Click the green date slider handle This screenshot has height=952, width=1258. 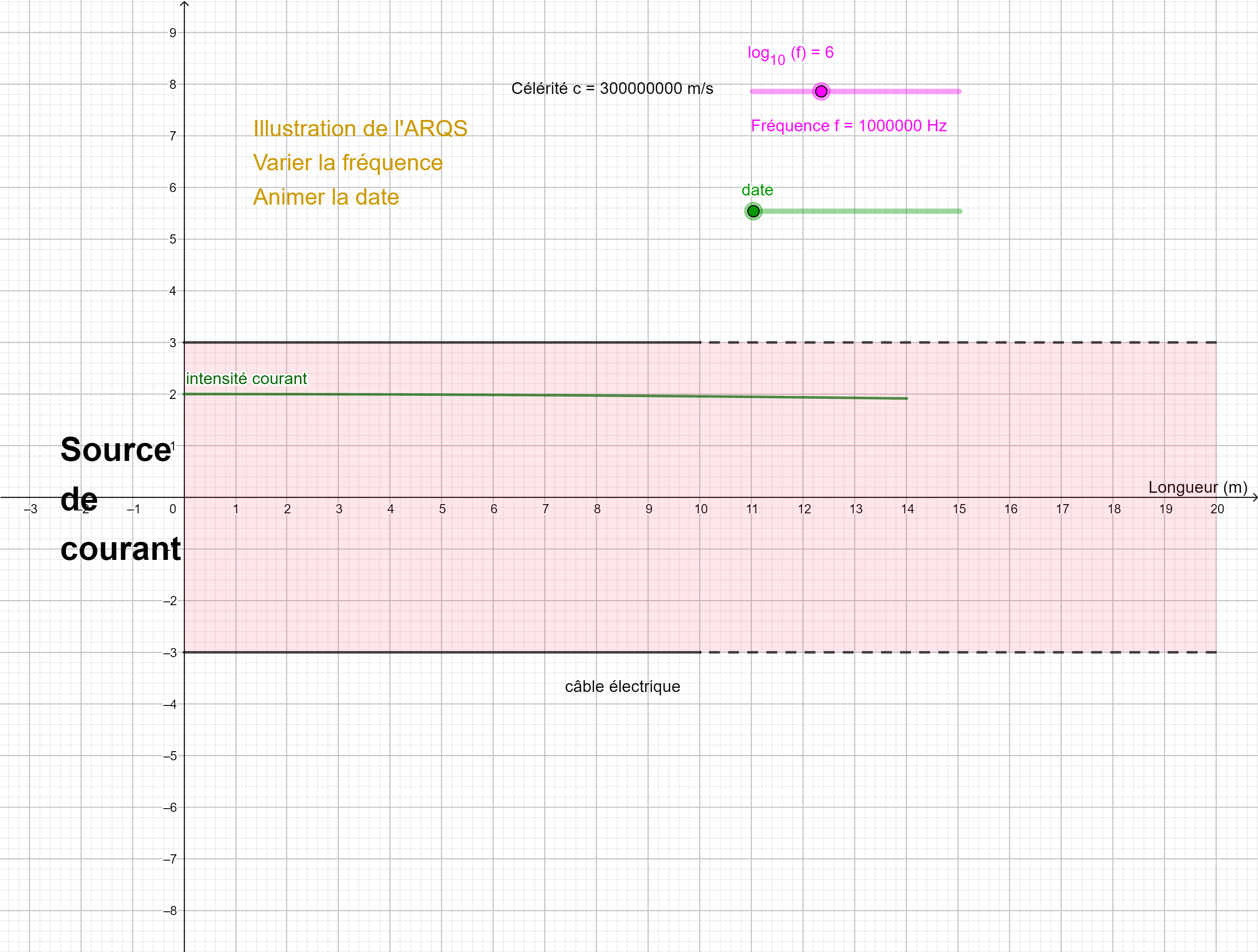tap(753, 211)
